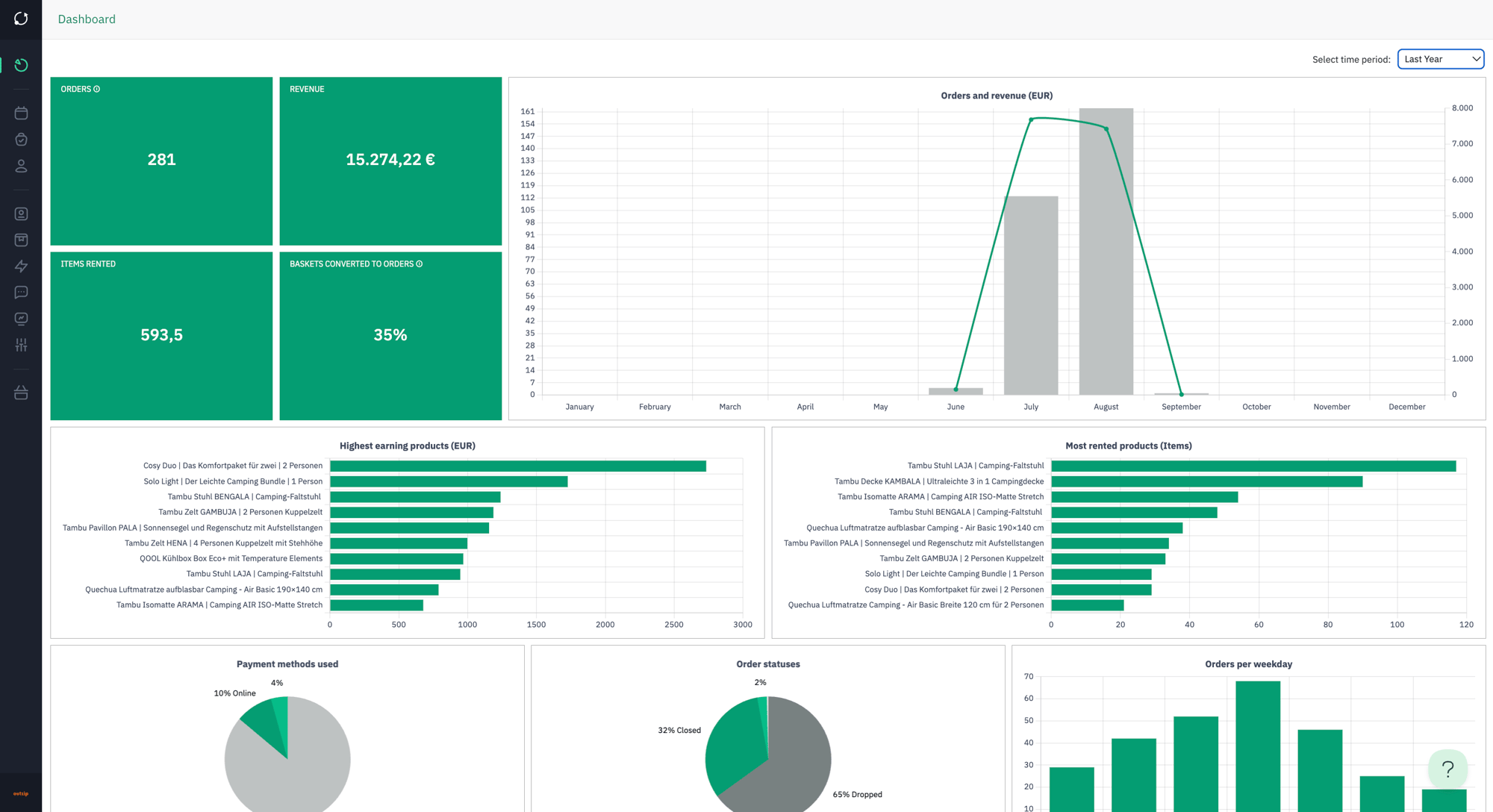Open the orders bag-check sidebar icon
1493x812 pixels.
tap(21, 140)
